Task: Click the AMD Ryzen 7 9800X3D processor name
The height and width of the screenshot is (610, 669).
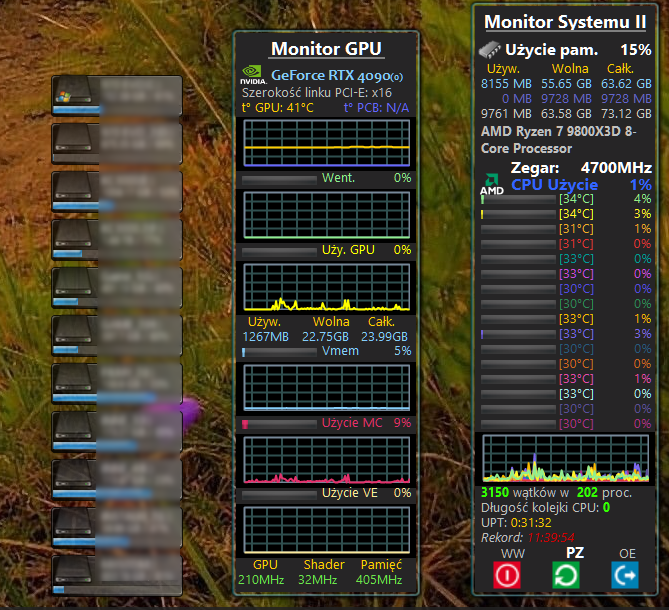Action: point(558,139)
